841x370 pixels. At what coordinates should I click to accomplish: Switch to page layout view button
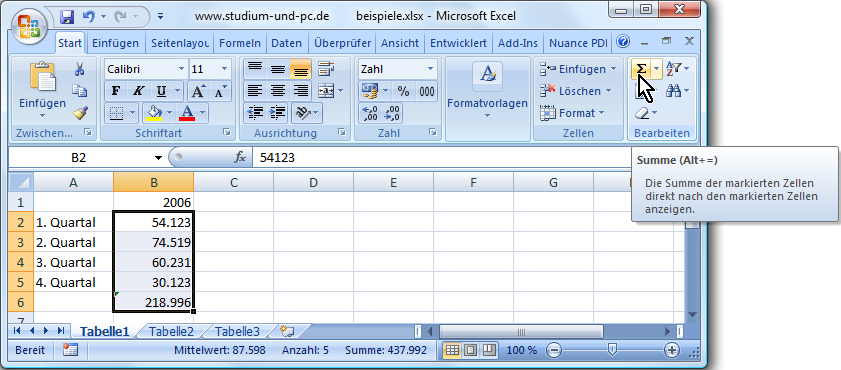coord(470,351)
